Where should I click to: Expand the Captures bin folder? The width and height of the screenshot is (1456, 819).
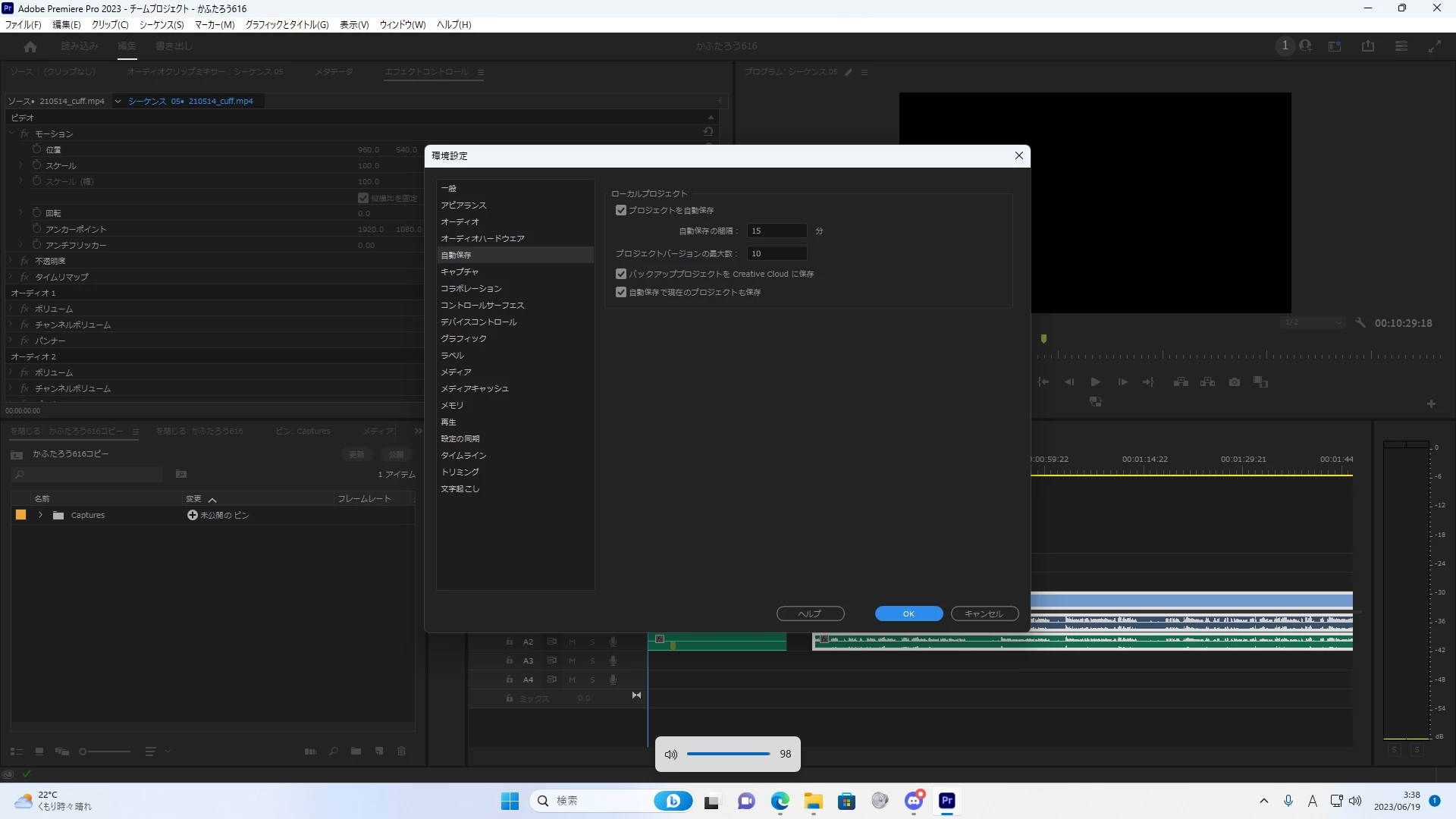[40, 515]
